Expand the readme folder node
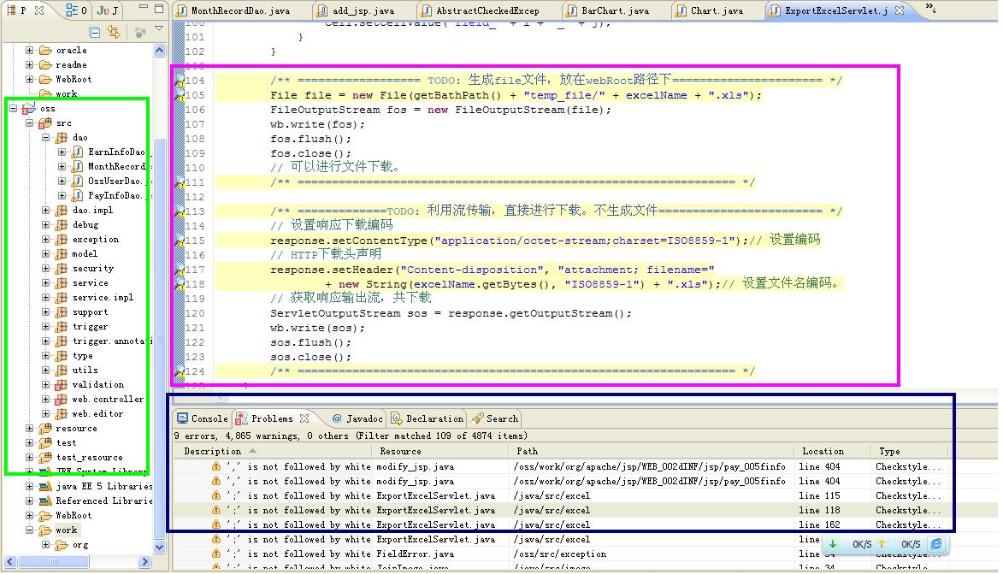The width and height of the screenshot is (1004, 574). [x=29, y=65]
